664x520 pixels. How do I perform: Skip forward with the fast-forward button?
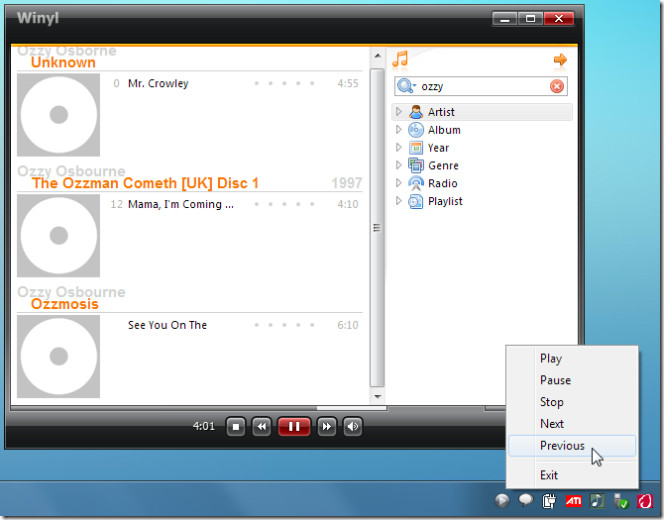click(326, 426)
